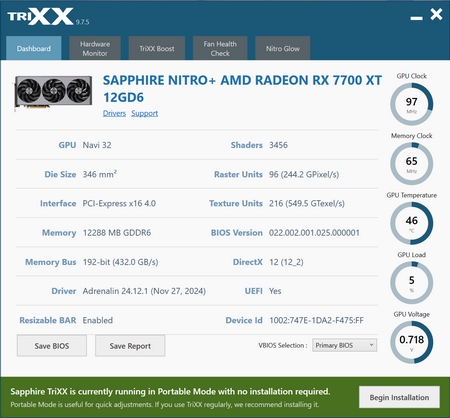
Task: Click the Save Report button
Action: click(x=130, y=346)
